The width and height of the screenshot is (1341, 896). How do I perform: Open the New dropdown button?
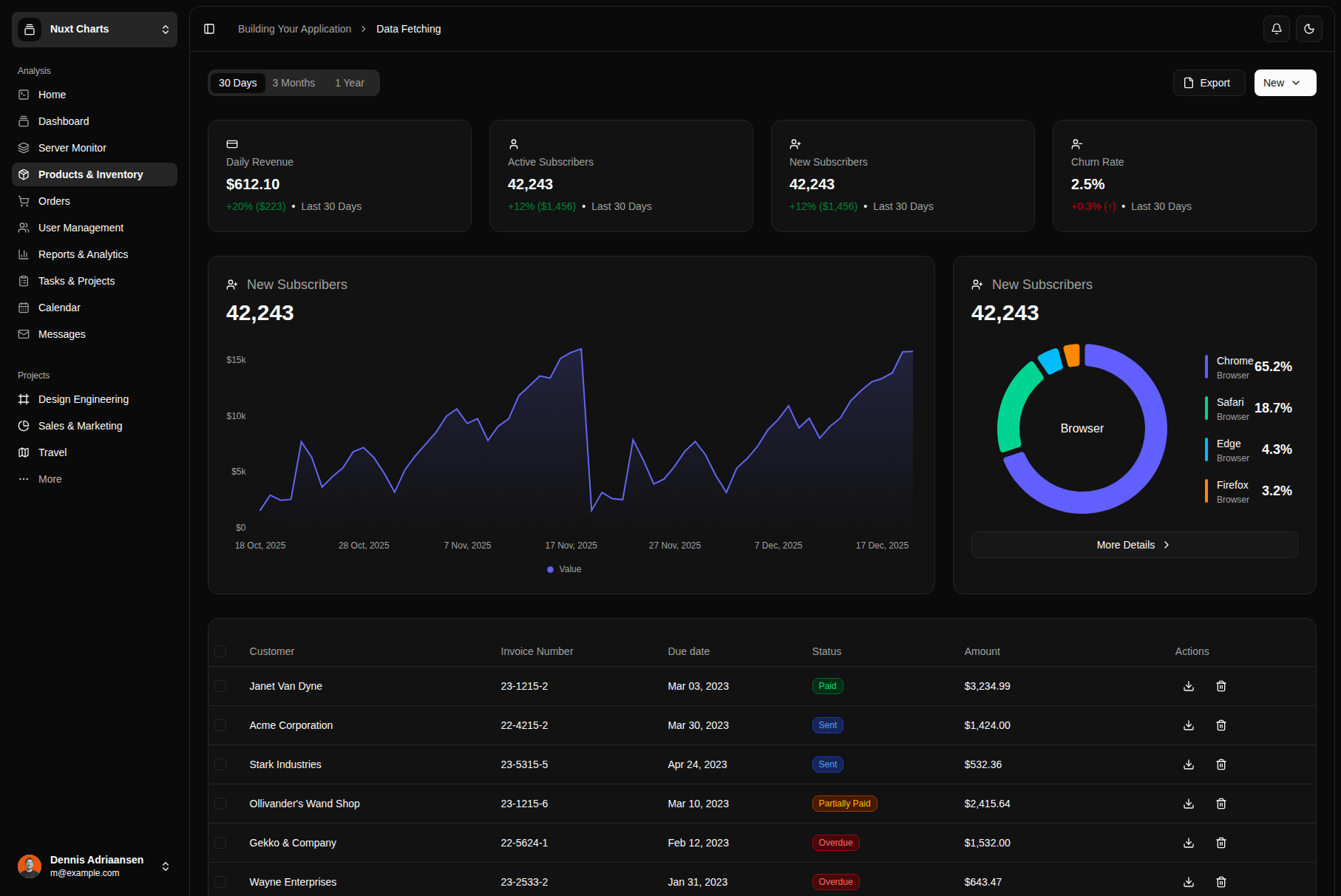tap(1285, 83)
